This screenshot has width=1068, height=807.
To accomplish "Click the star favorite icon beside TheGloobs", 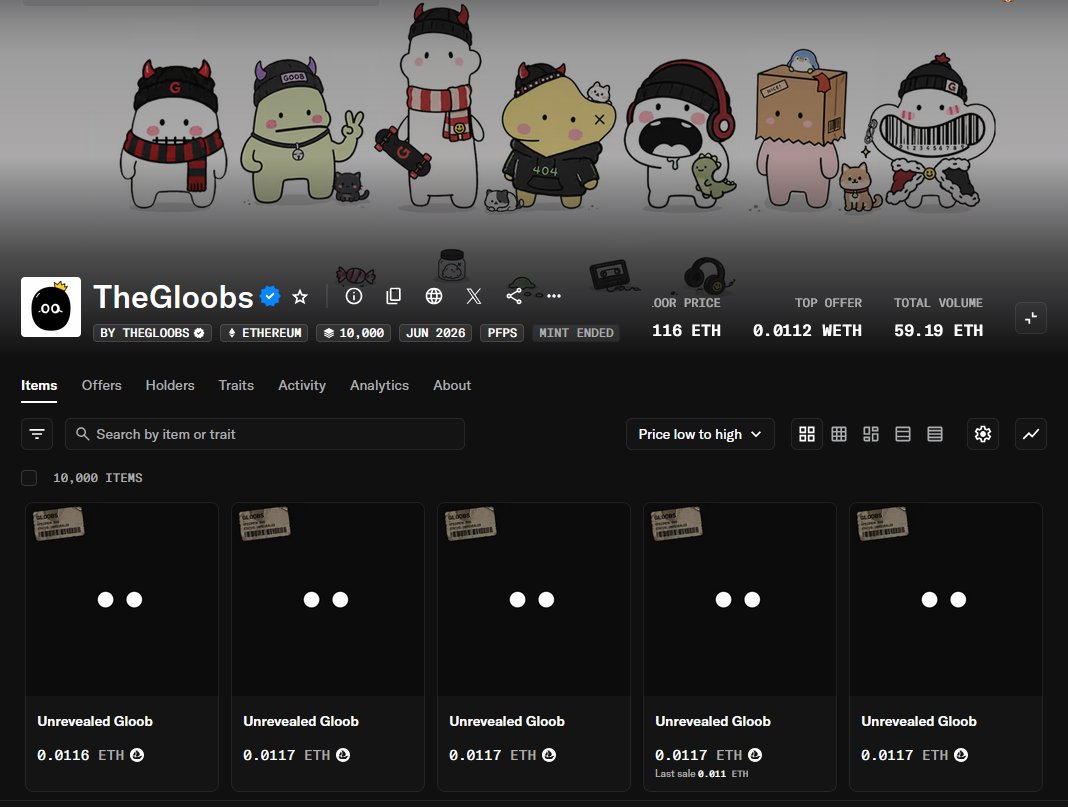I will 300,297.
